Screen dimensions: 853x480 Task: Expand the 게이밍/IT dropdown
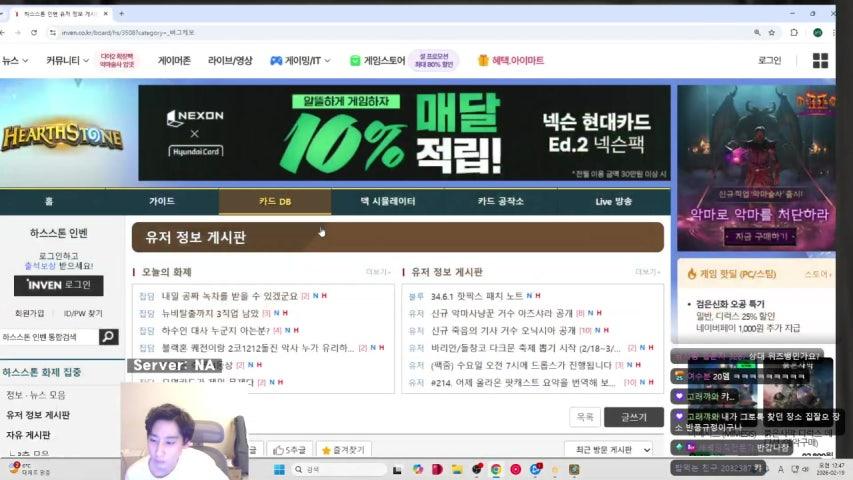pos(300,60)
